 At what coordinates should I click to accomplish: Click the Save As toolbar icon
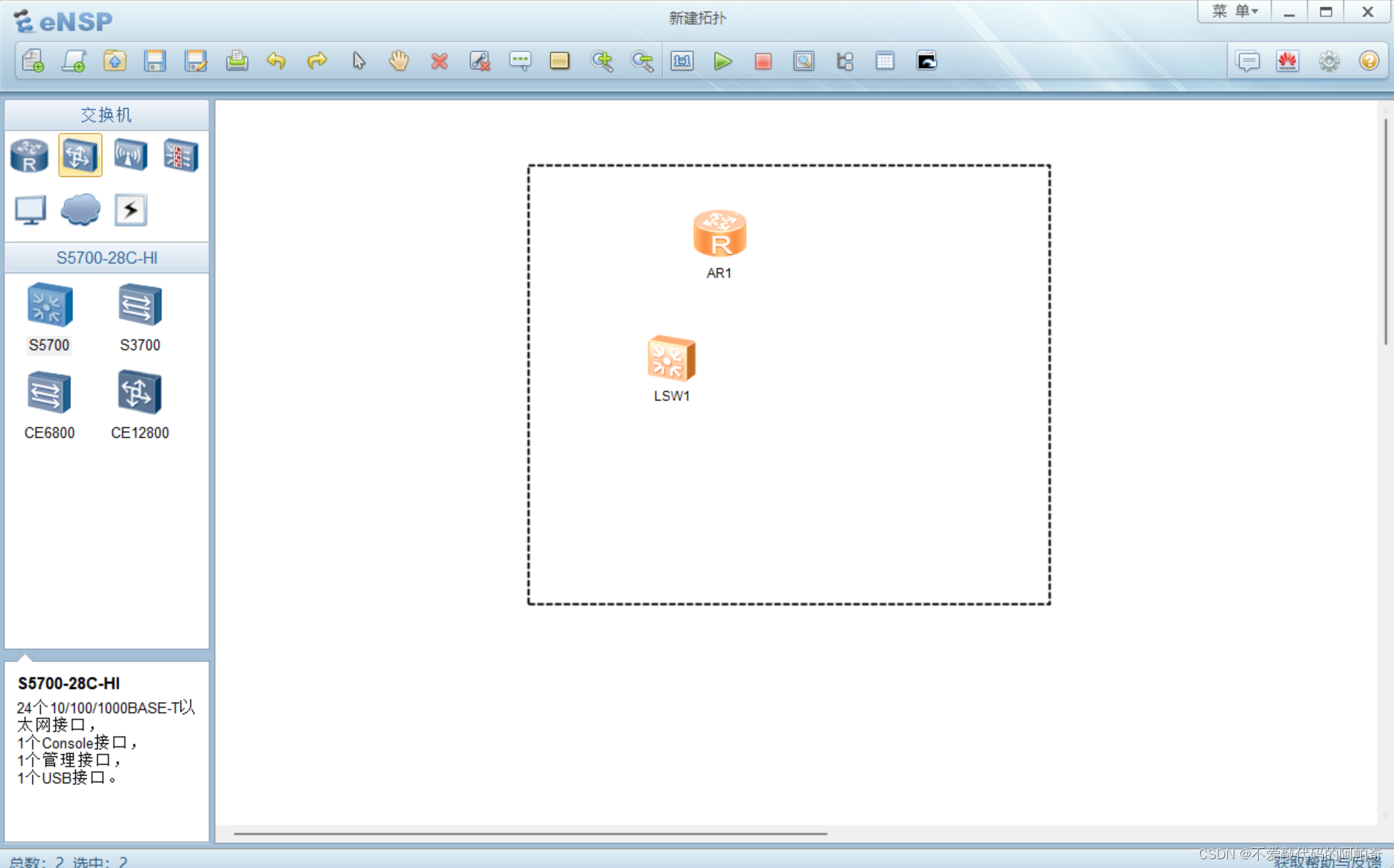tap(196, 61)
